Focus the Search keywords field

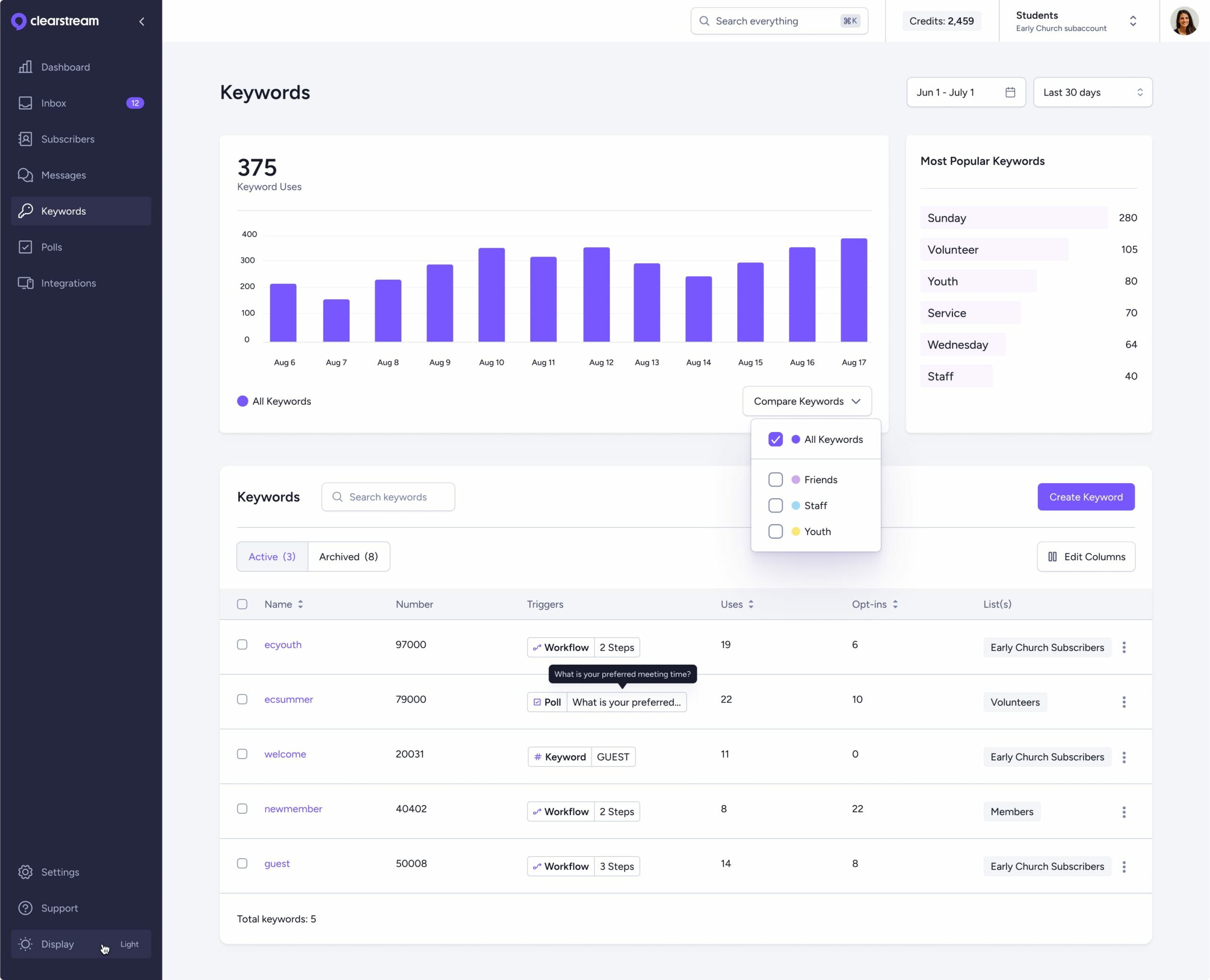[388, 497]
